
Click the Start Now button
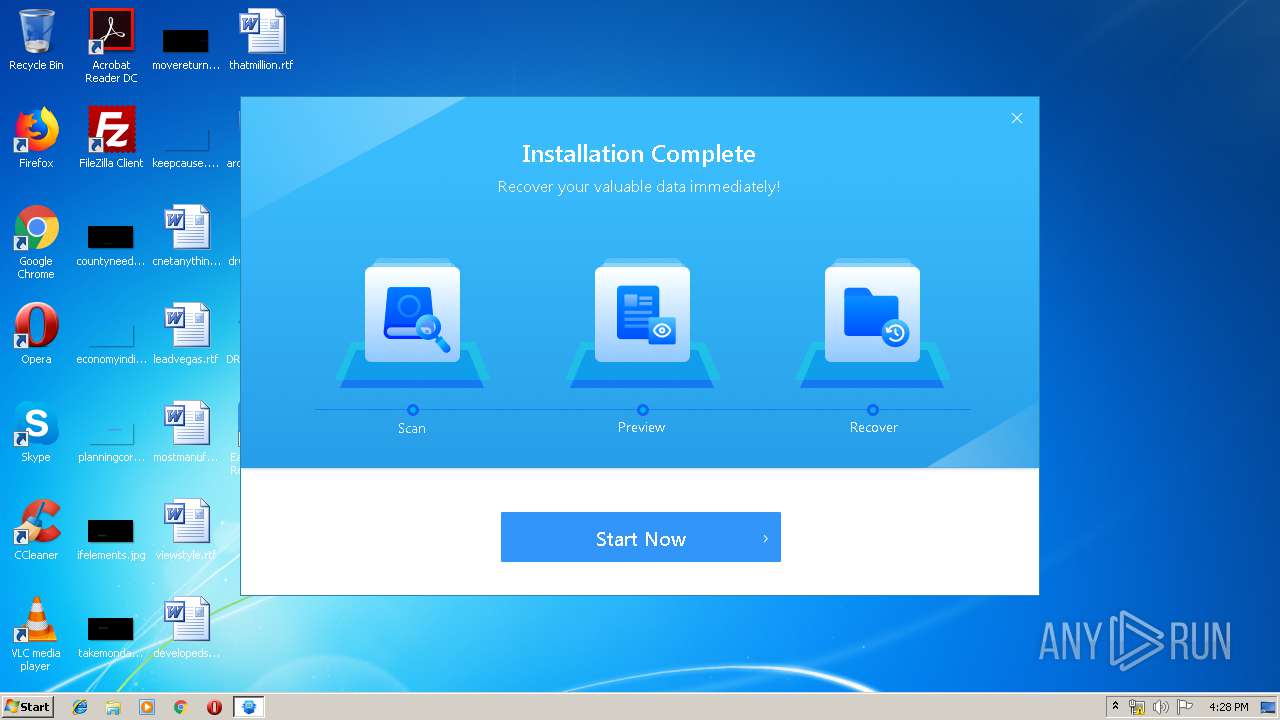640,538
